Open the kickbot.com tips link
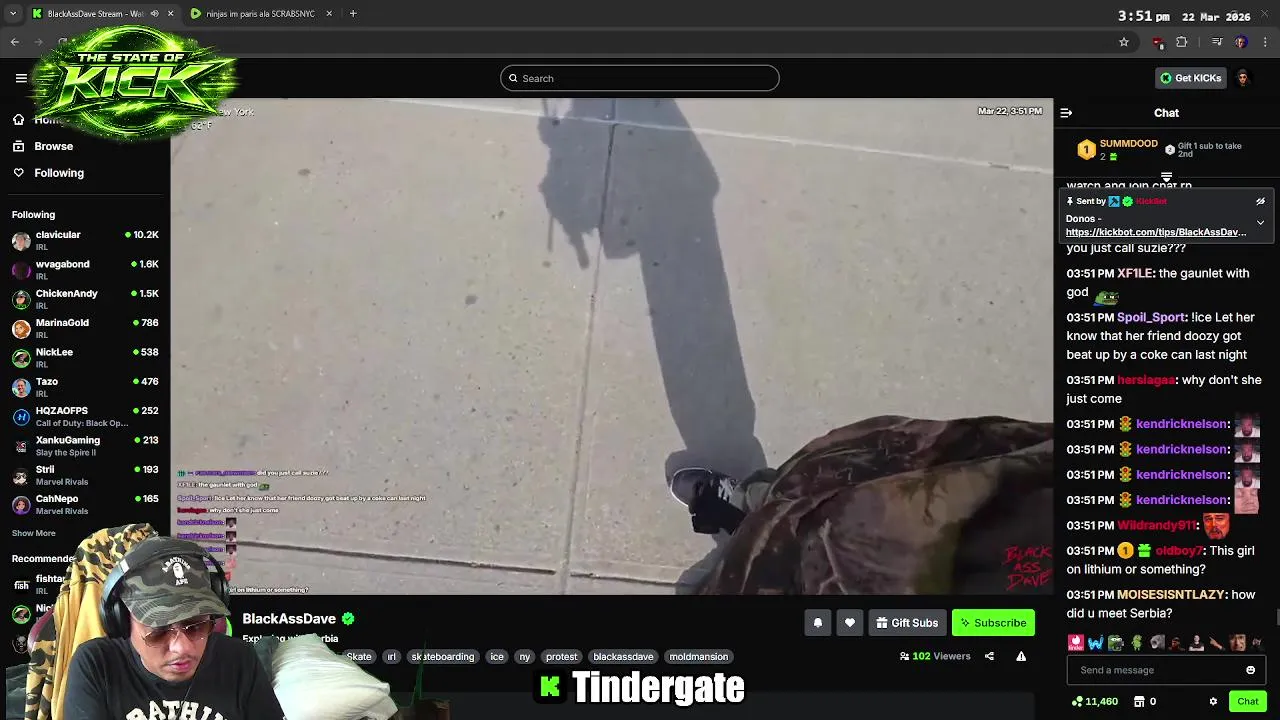 point(1156,232)
